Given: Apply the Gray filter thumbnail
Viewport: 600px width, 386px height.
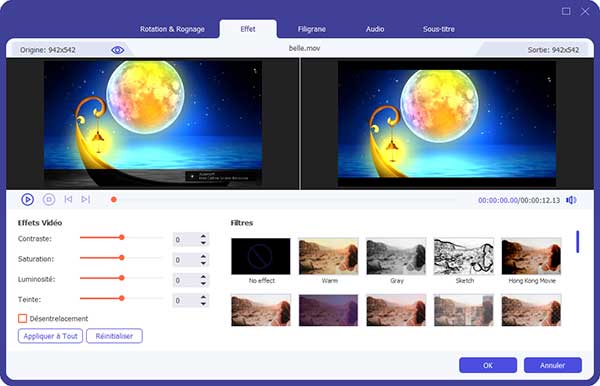Looking at the screenshot, I should 396,256.
